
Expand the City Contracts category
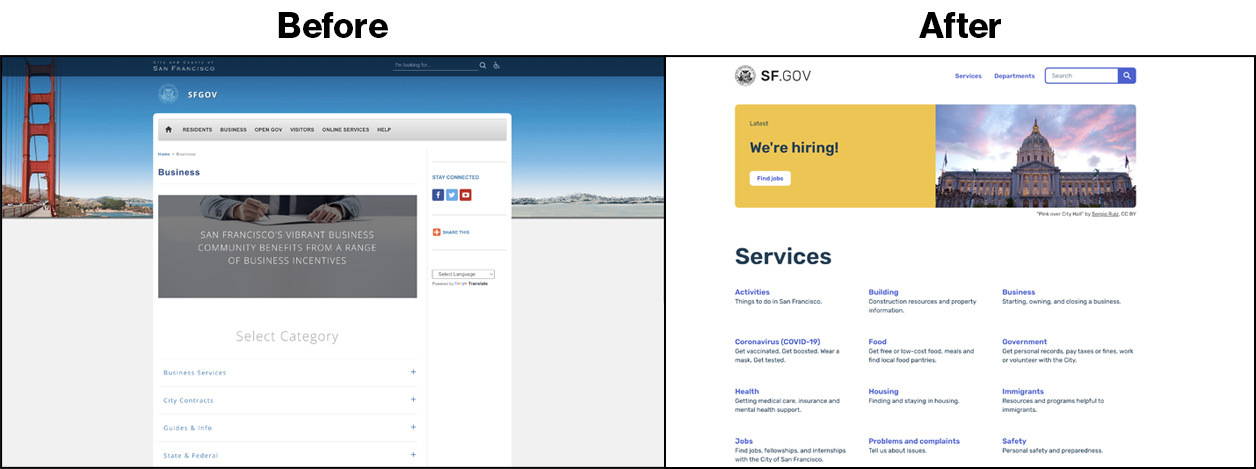287,401
